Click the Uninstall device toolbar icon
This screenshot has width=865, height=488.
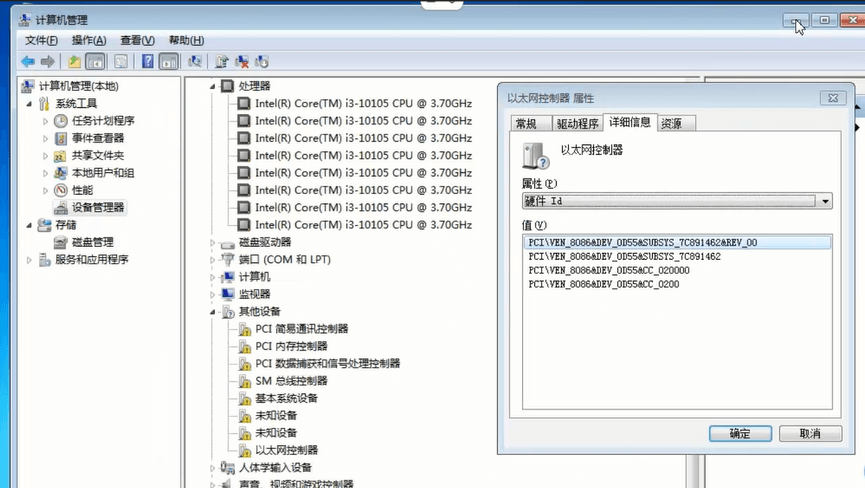tap(242, 62)
